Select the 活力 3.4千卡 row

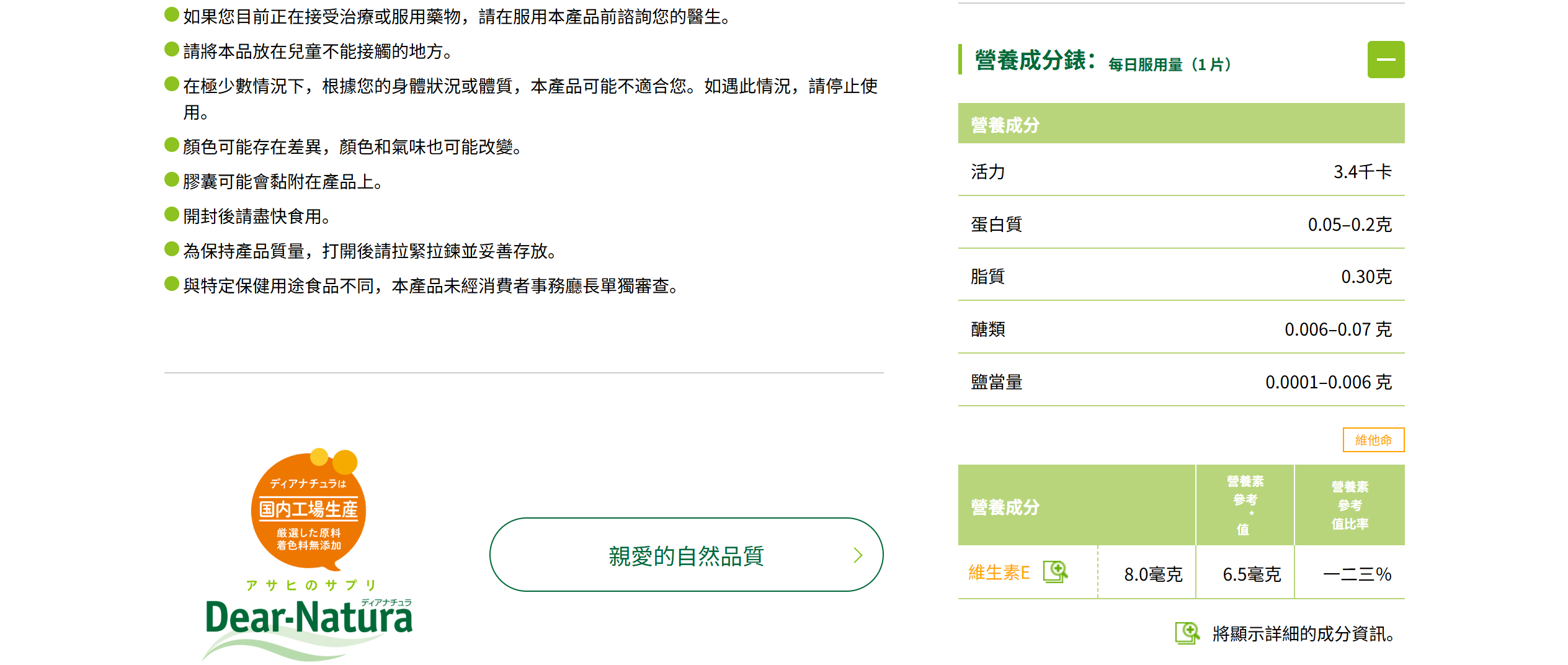click(1180, 171)
